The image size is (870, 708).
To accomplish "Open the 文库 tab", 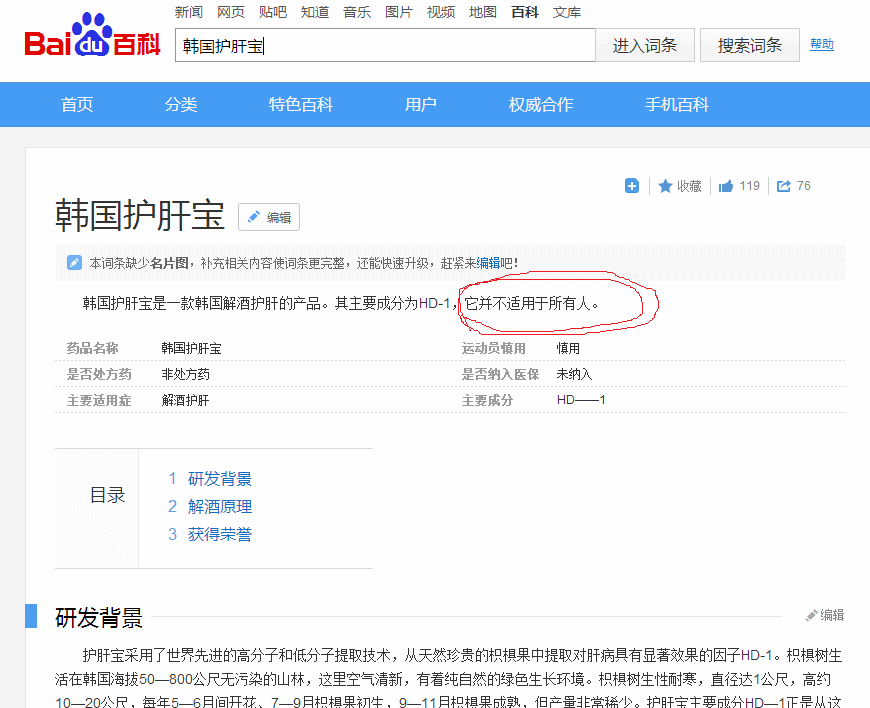I will [567, 12].
